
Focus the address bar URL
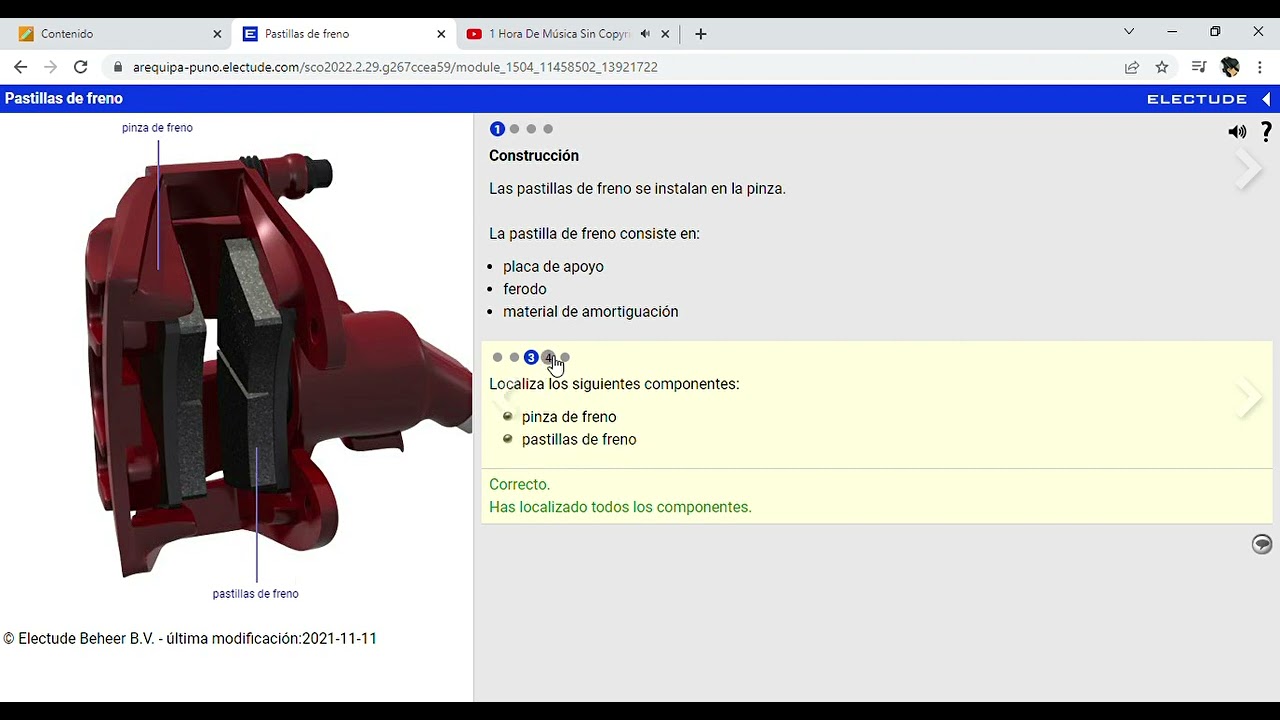(x=395, y=67)
